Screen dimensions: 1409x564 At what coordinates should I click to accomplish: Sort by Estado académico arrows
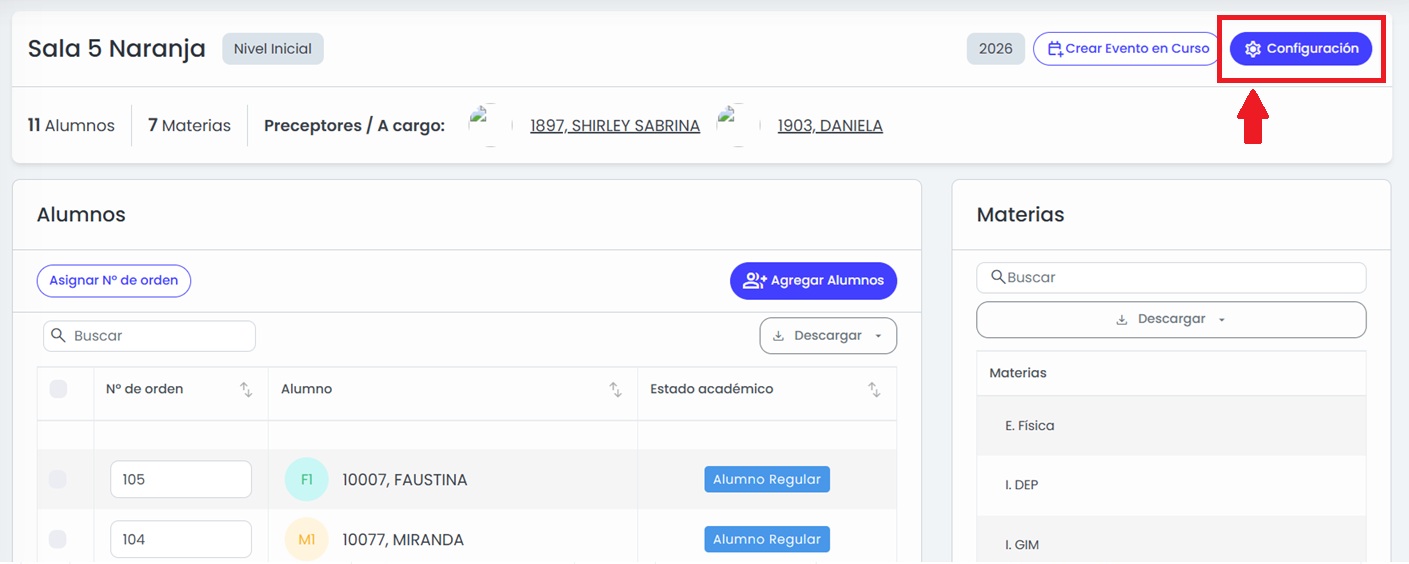pos(874,390)
